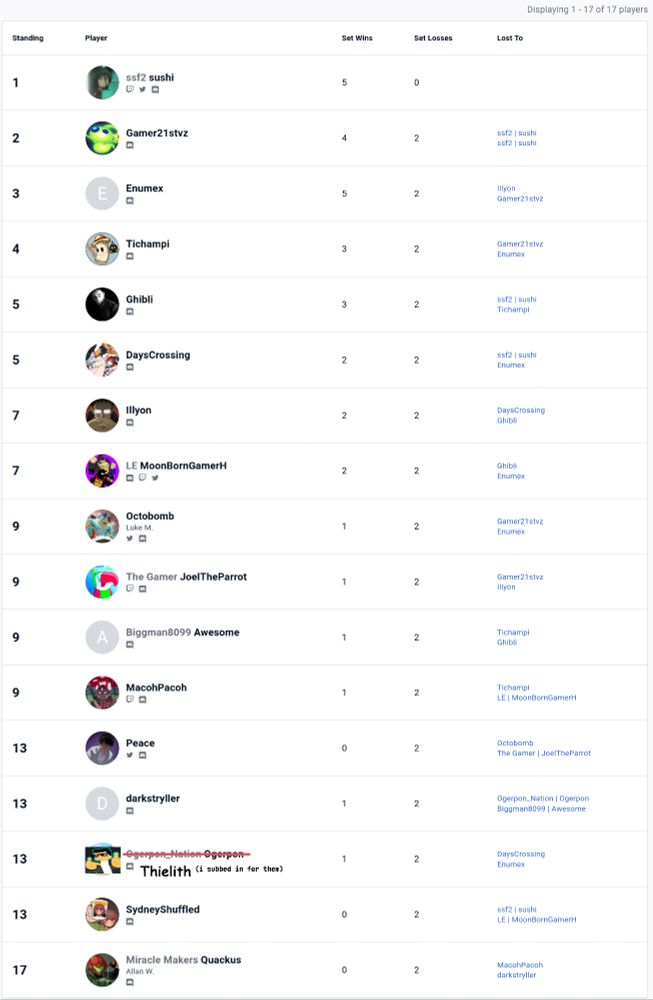The width and height of the screenshot is (653, 1000).
Task: Click Peace's Twitter icon
Action: [130, 755]
